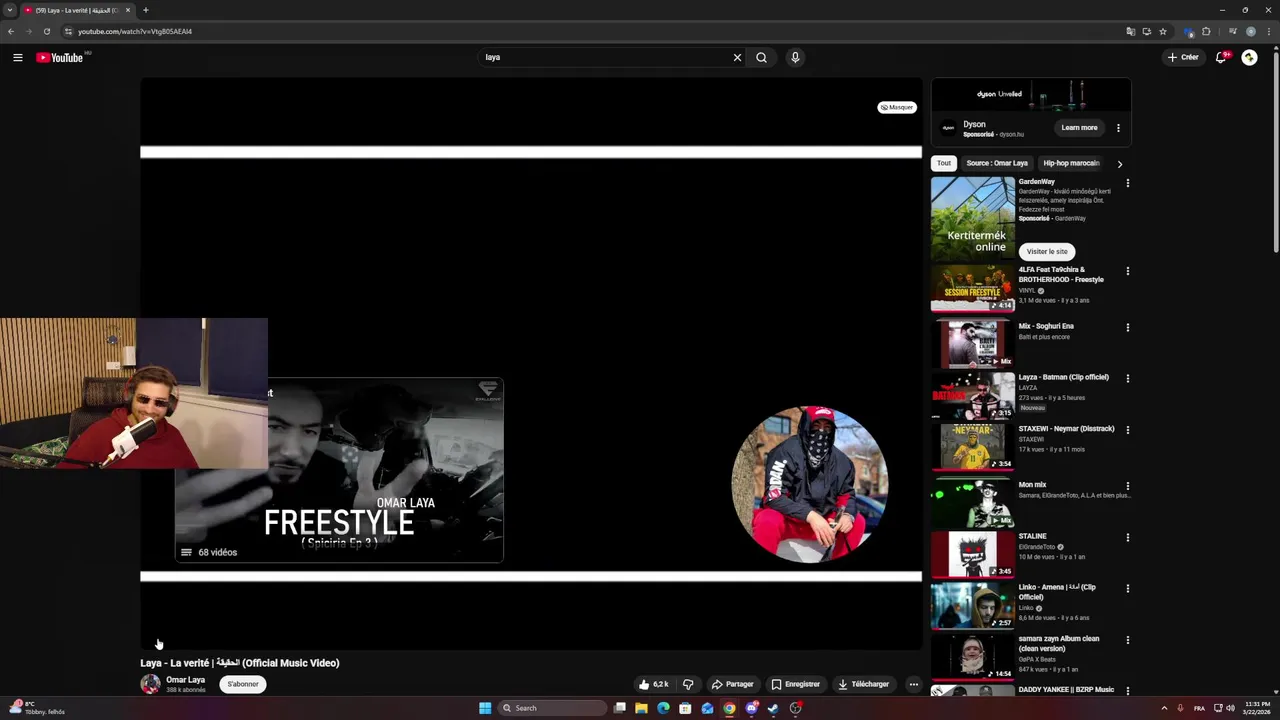Open the YouTube hamburger guide menu

[x=17, y=57]
